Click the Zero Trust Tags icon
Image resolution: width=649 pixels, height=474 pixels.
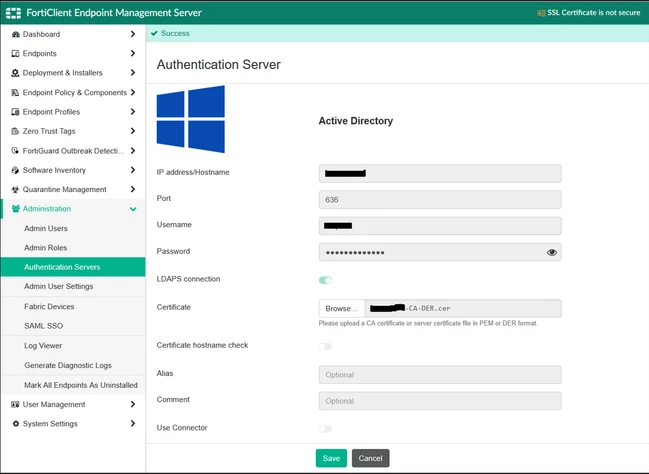(x=15, y=131)
